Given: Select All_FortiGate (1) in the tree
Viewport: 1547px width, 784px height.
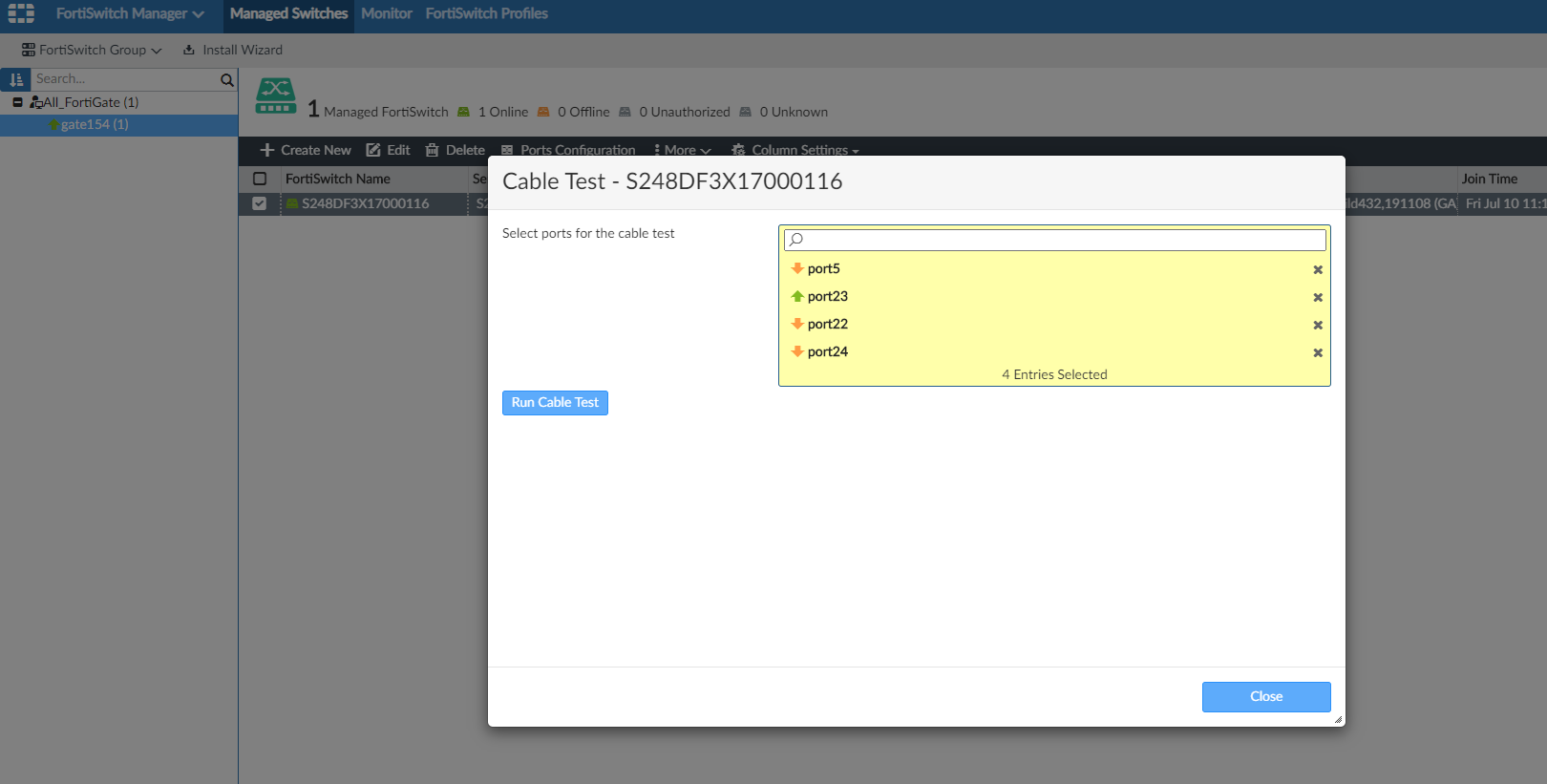Looking at the screenshot, I should pos(91,102).
